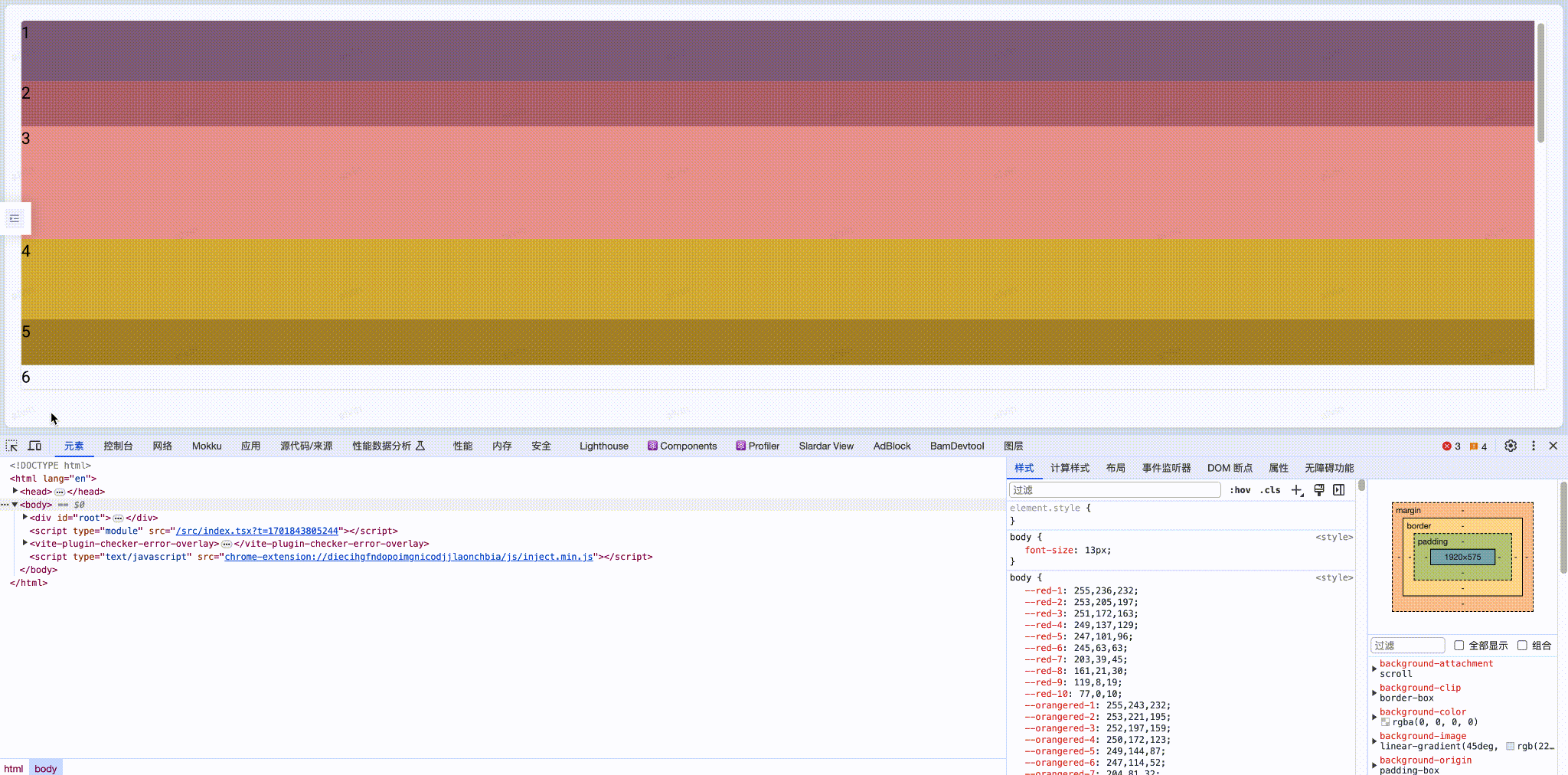This screenshot has width=1568, height=775.
Task: Click the page's floating sidebar menu icon
Action: (x=15, y=219)
